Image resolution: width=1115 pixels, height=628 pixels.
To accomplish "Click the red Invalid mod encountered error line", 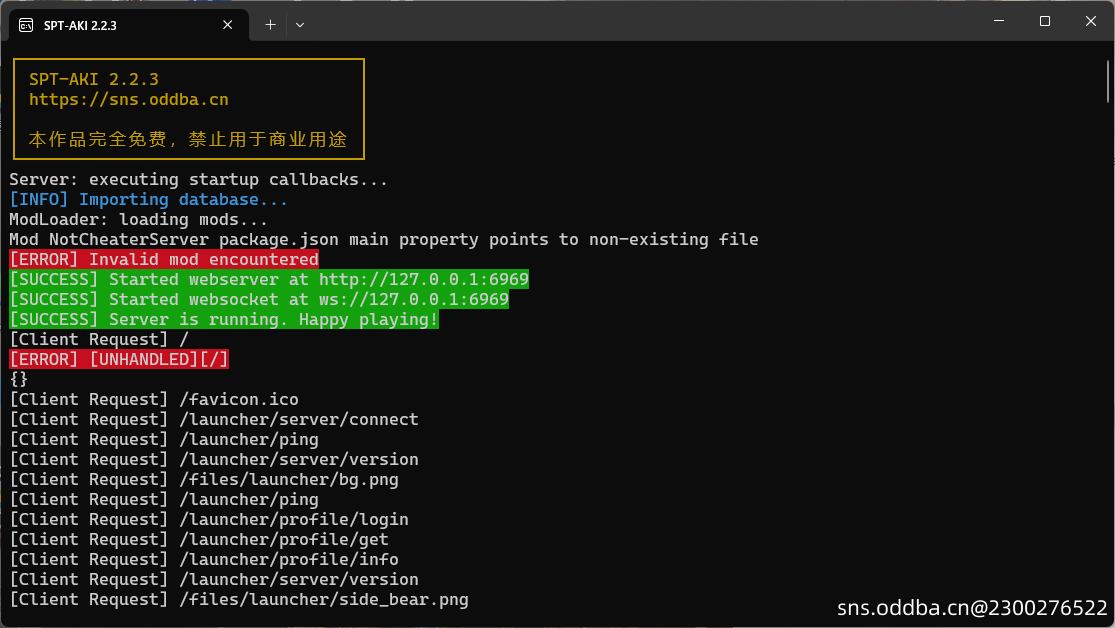I will (x=164, y=259).
